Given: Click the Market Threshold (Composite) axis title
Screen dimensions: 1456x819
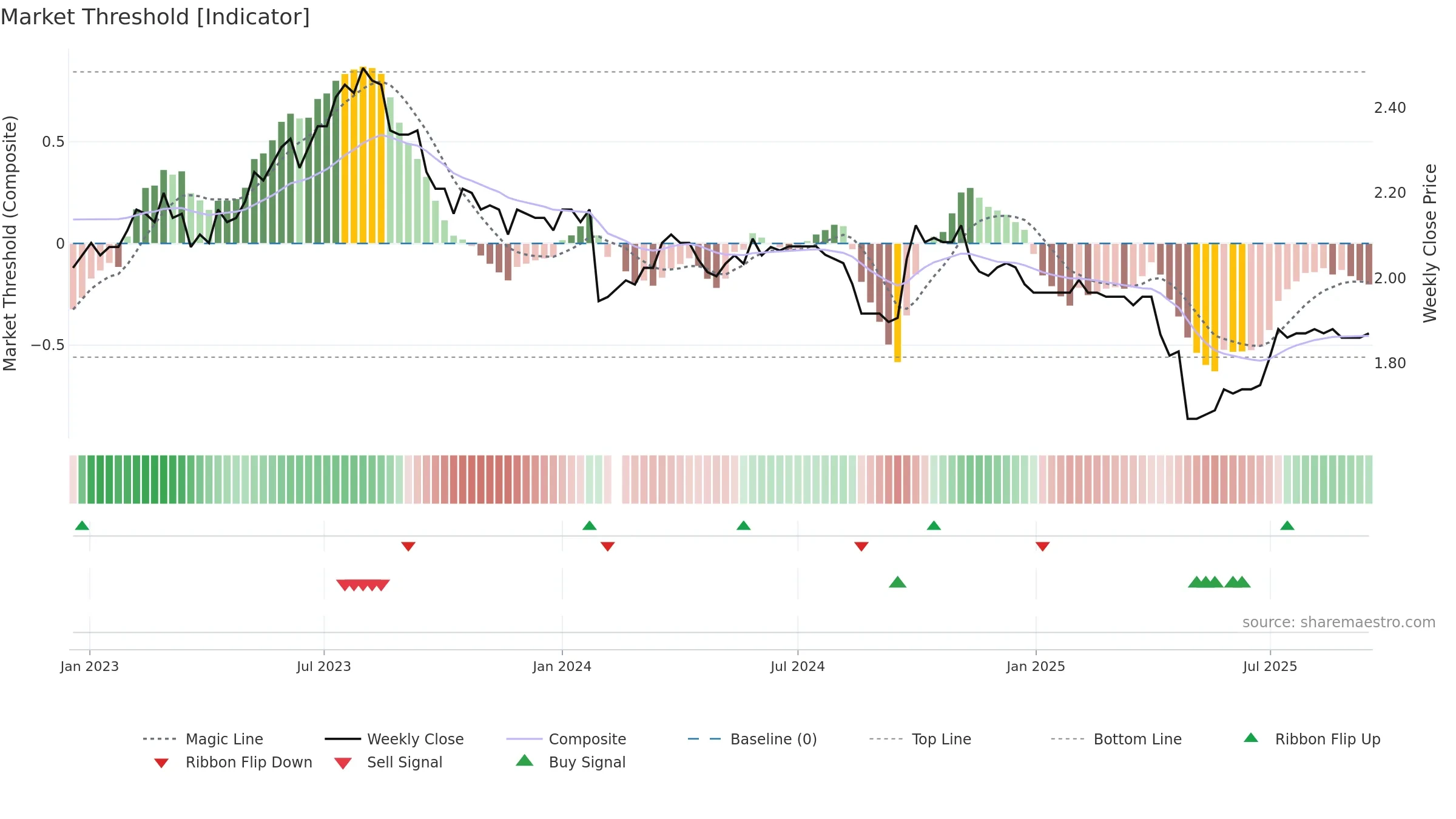Looking at the screenshot, I should 10,243.
